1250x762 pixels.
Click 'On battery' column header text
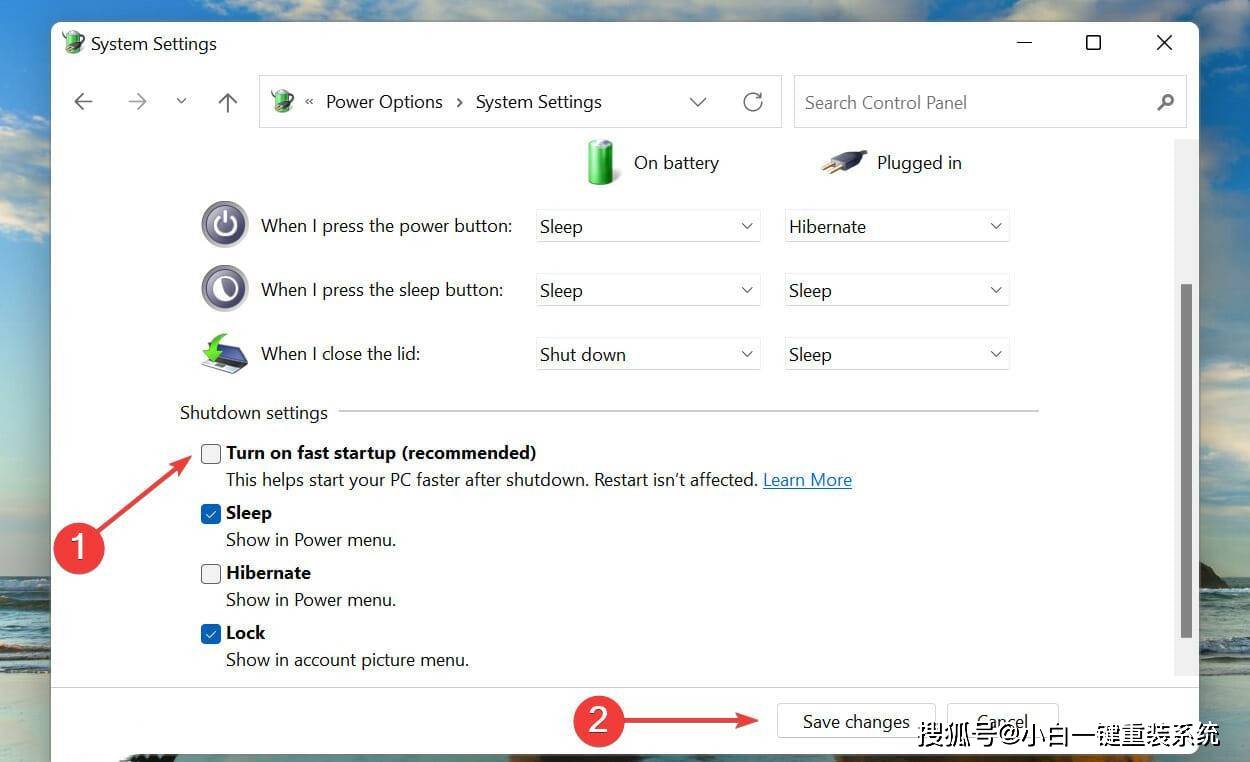pyautogui.click(x=676, y=163)
